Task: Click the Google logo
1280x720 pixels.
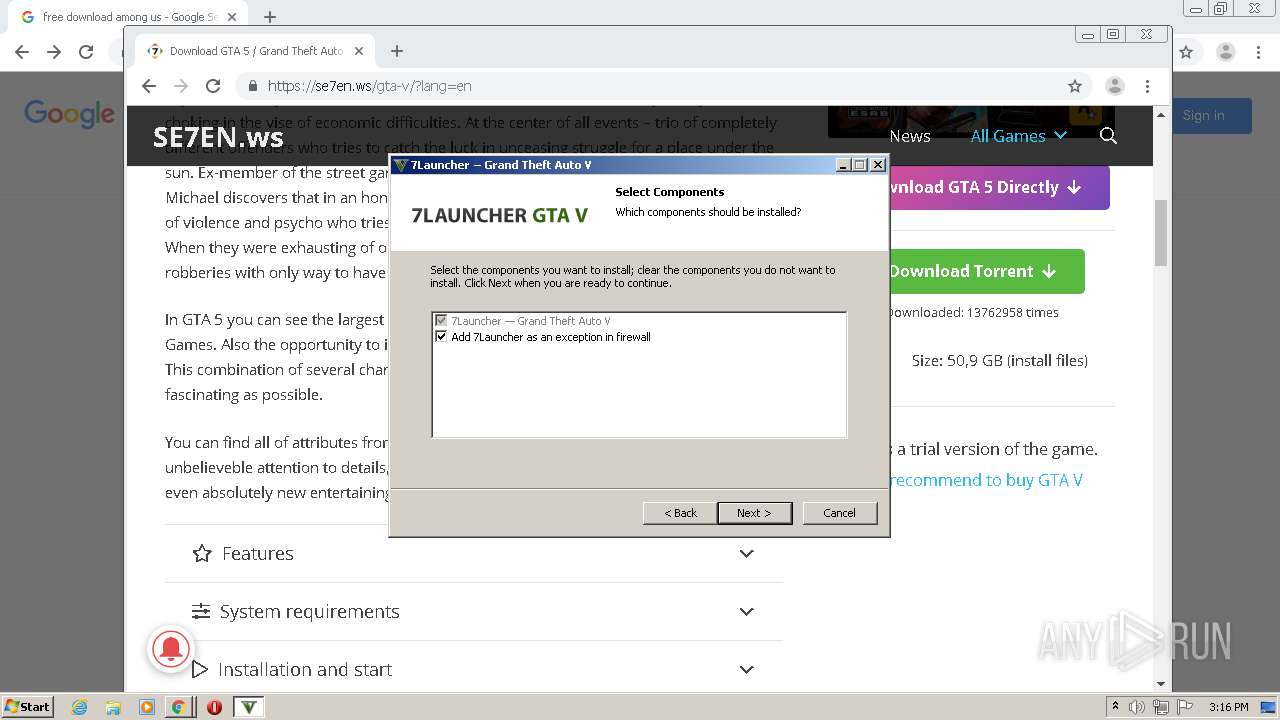Action: [x=70, y=114]
